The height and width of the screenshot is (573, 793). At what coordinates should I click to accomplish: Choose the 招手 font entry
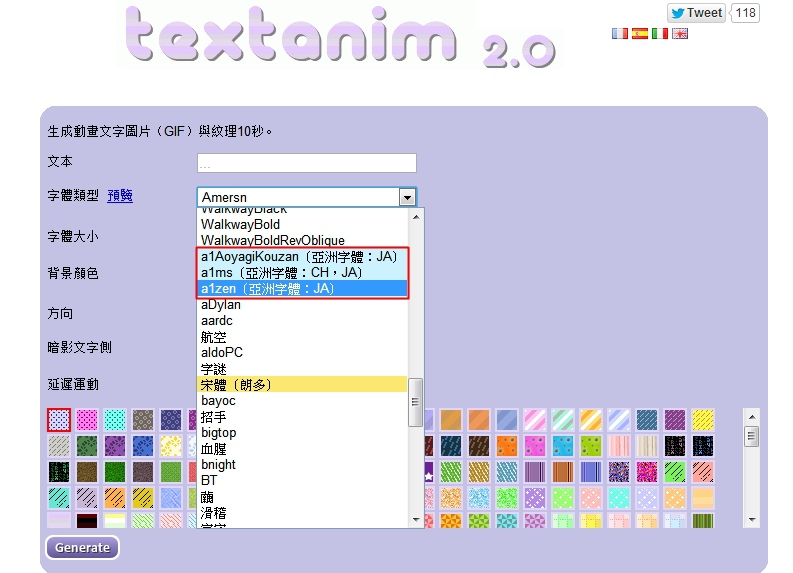[x=302, y=417]
